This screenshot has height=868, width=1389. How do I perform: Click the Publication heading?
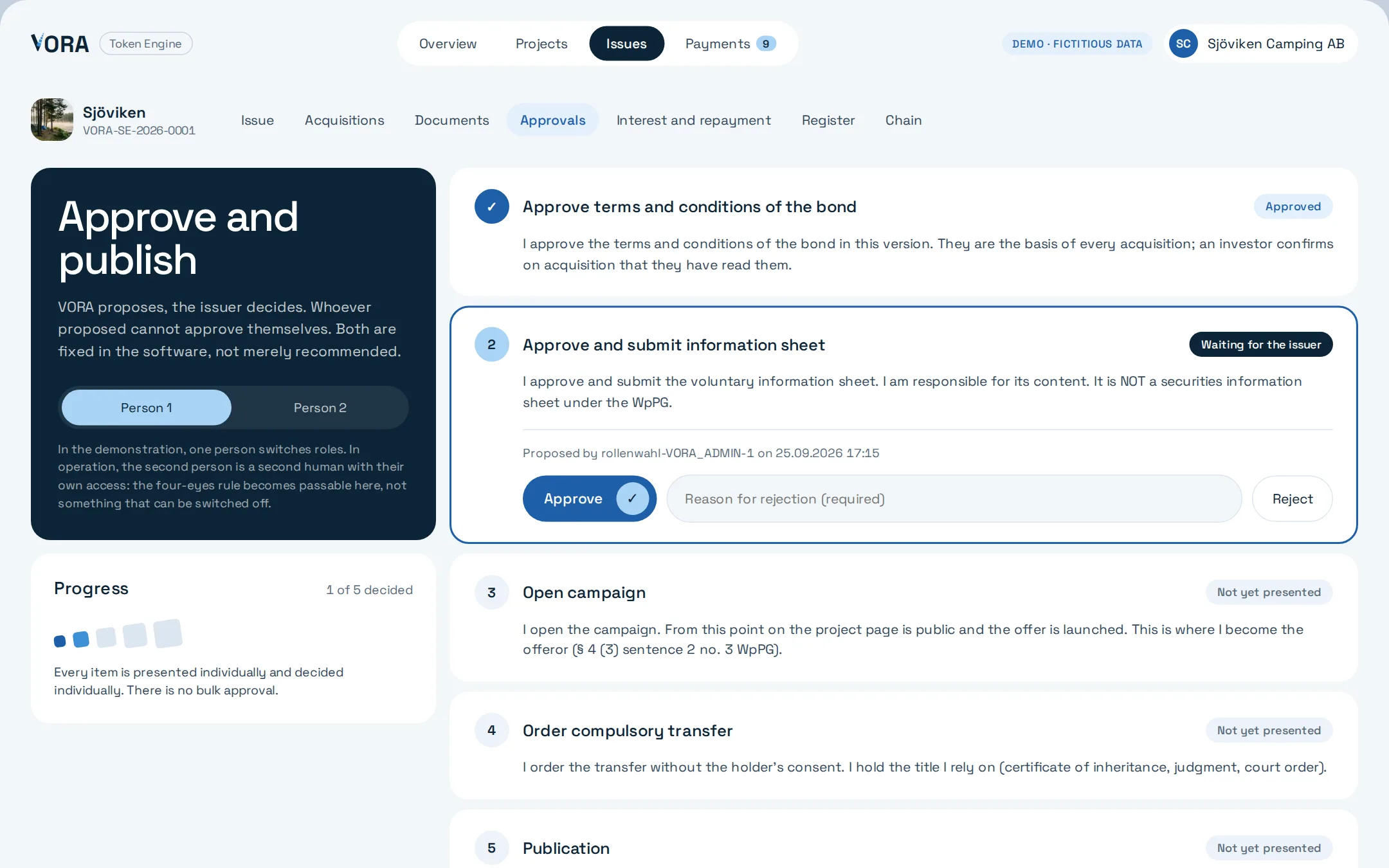click(x=566, y=848)
